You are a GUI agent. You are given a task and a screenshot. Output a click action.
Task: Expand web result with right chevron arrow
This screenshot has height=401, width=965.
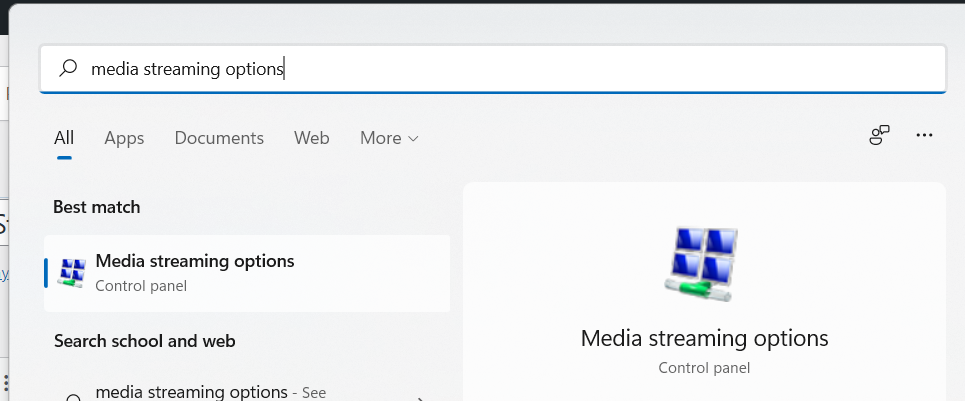(x=421, y=397)
